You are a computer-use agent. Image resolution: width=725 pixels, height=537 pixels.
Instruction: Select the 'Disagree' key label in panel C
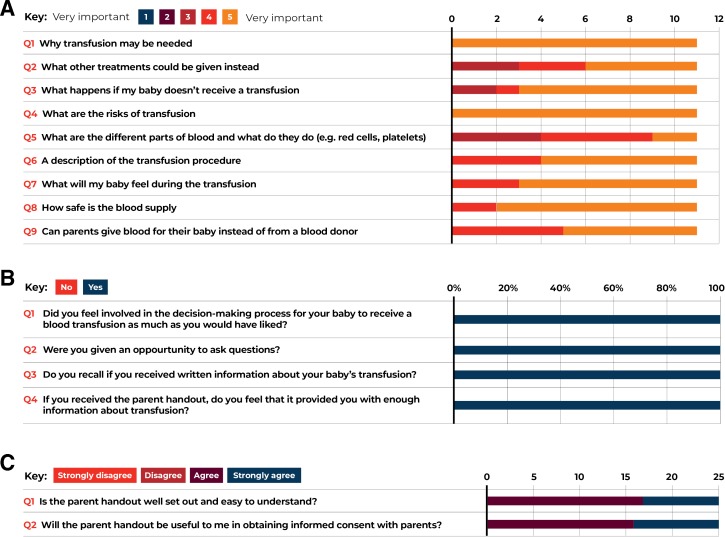(163, 475)
